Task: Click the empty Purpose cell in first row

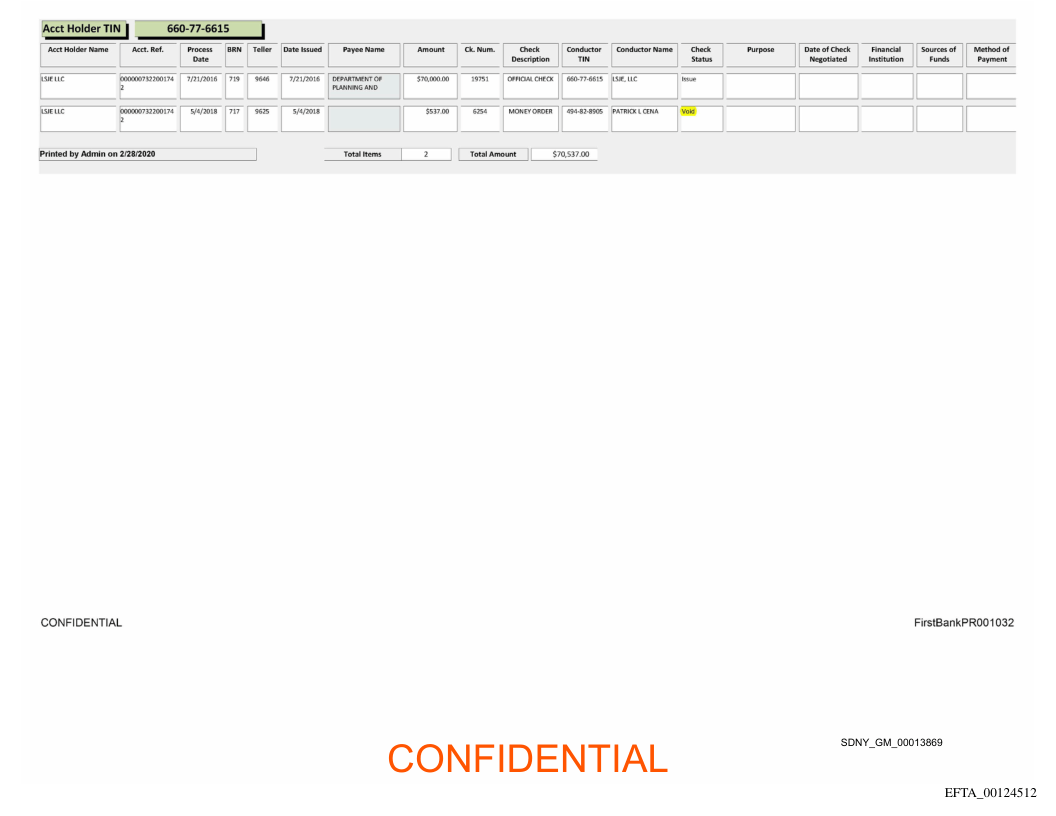Action: [760, 85]
